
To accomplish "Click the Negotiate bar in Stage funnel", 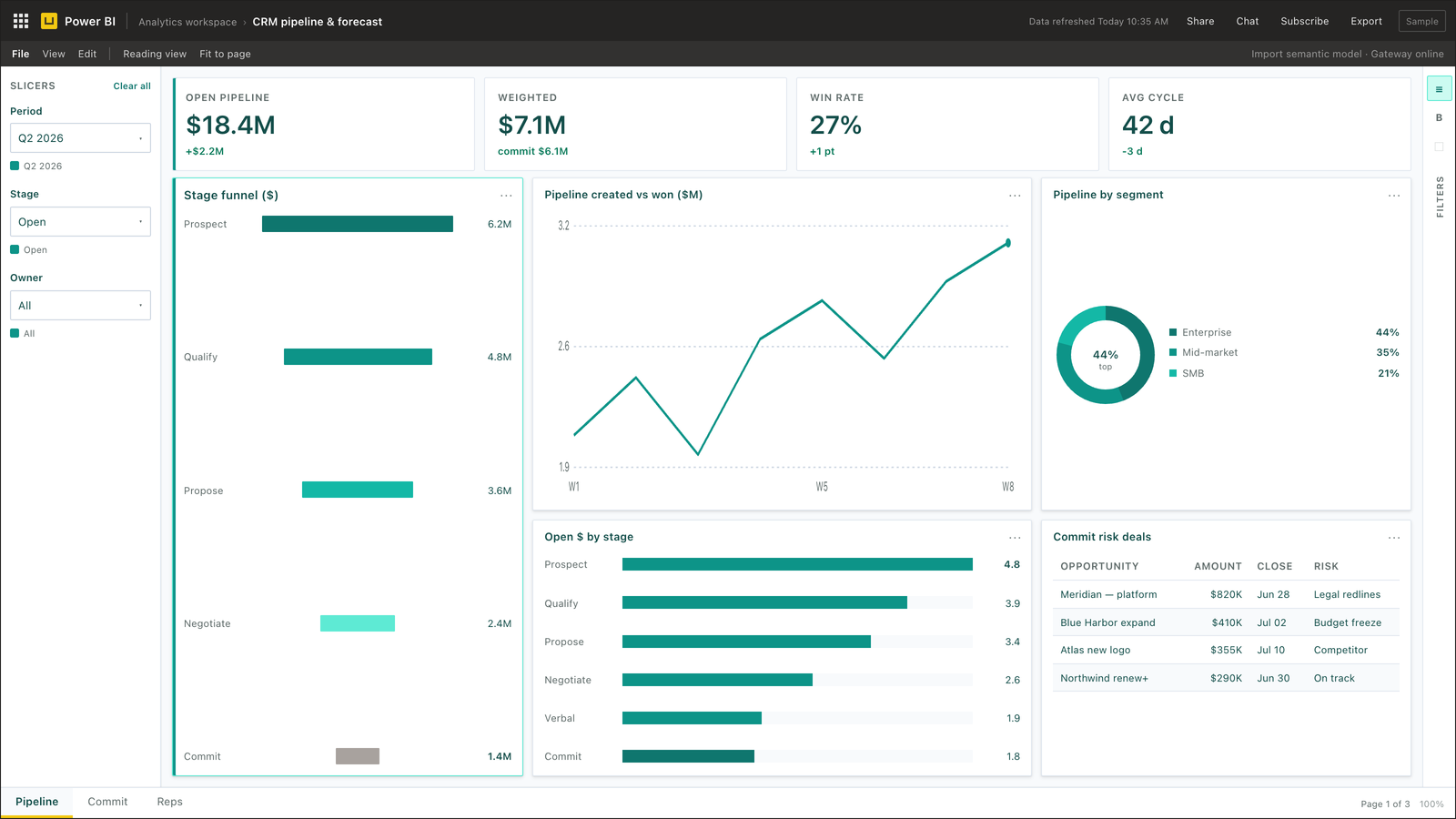I will [358, 623].
